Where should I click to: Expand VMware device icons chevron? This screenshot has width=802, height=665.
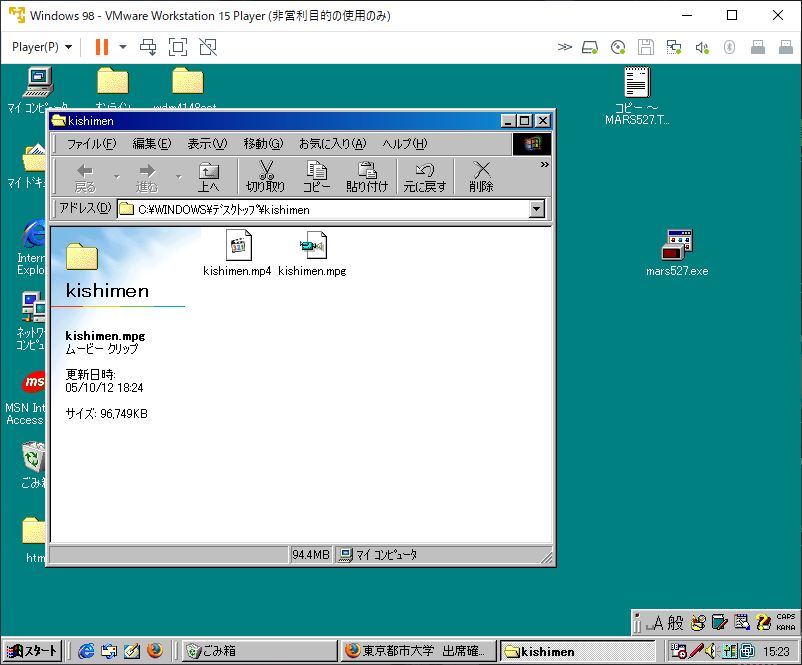pyautogui.click(x=564, y=48)
